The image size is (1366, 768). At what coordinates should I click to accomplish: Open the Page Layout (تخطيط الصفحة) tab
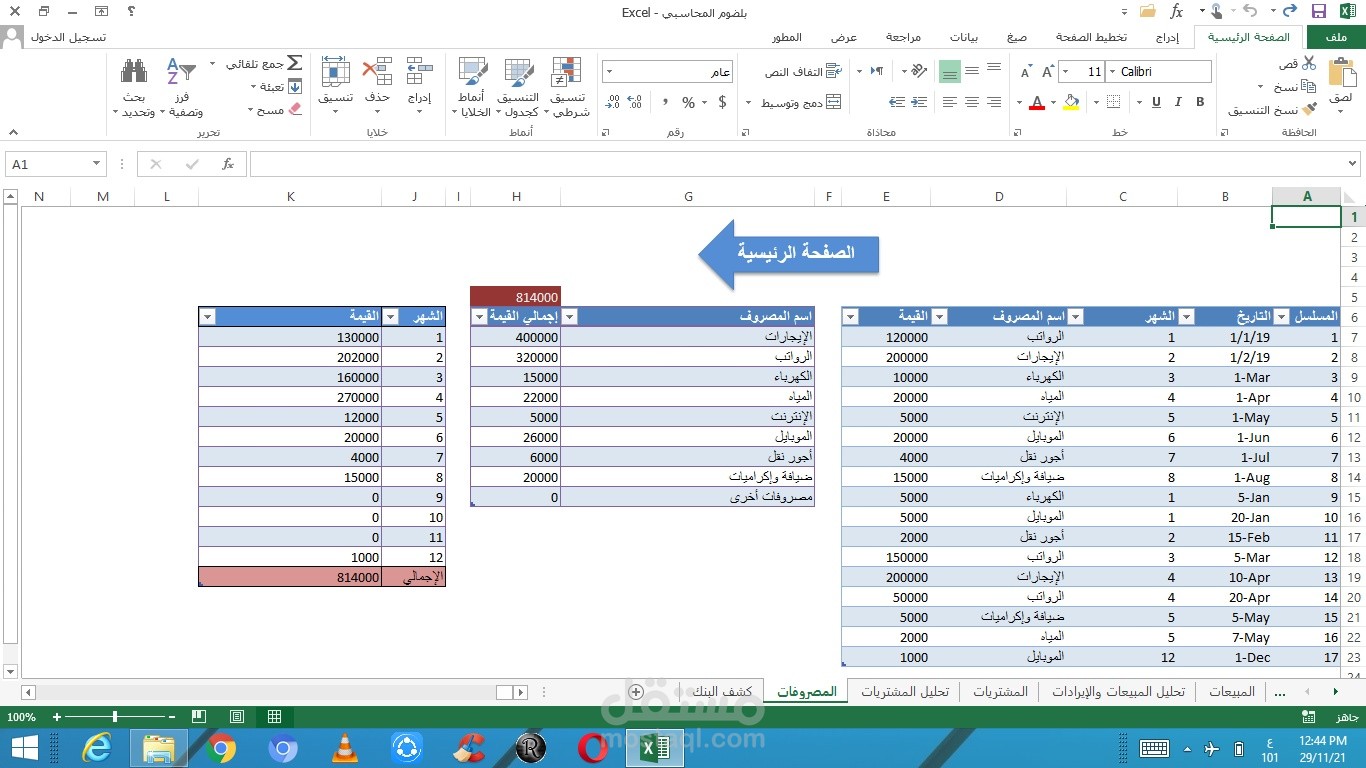click(x=1091, y=37)
